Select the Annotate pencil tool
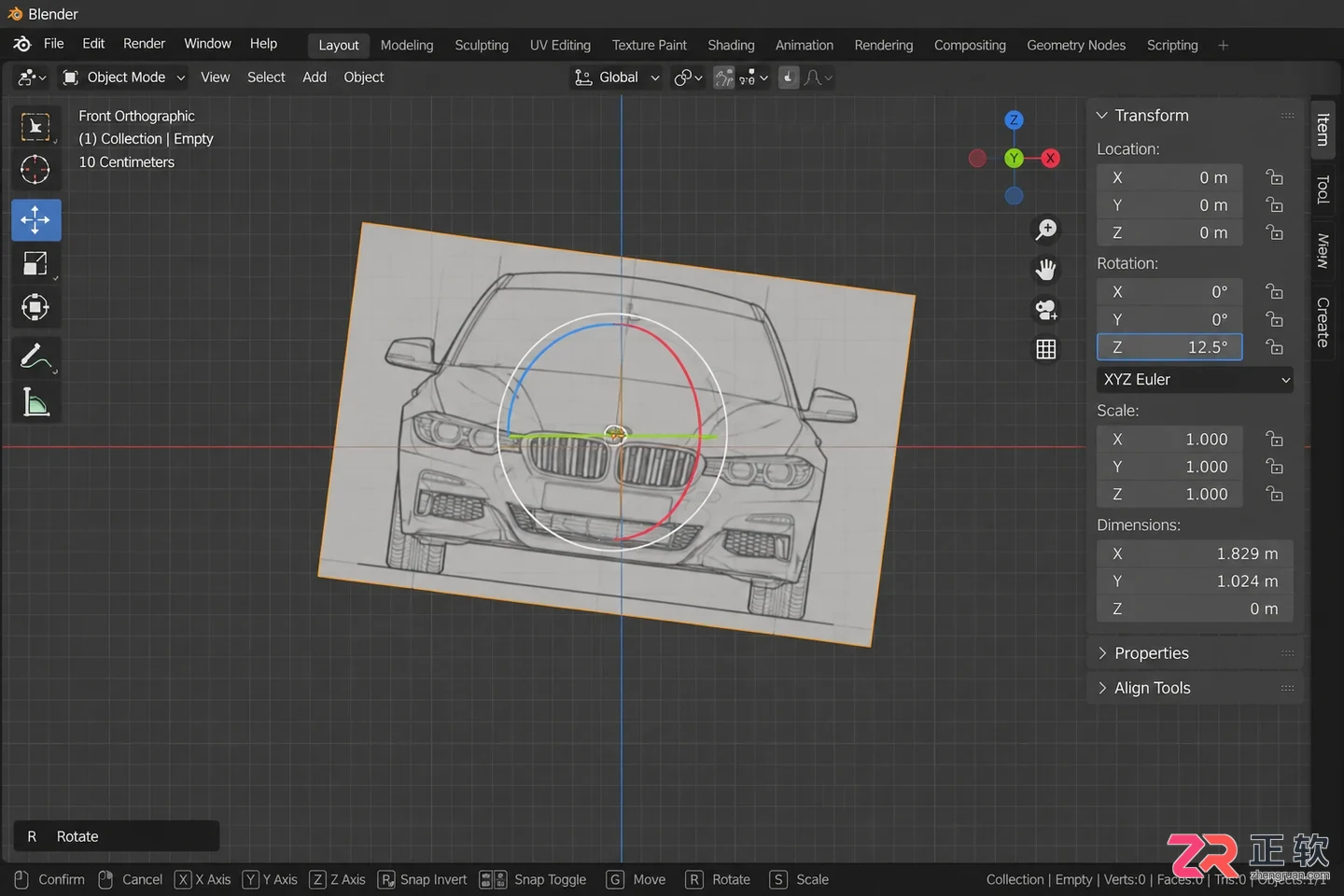 [x=35, y=357]
